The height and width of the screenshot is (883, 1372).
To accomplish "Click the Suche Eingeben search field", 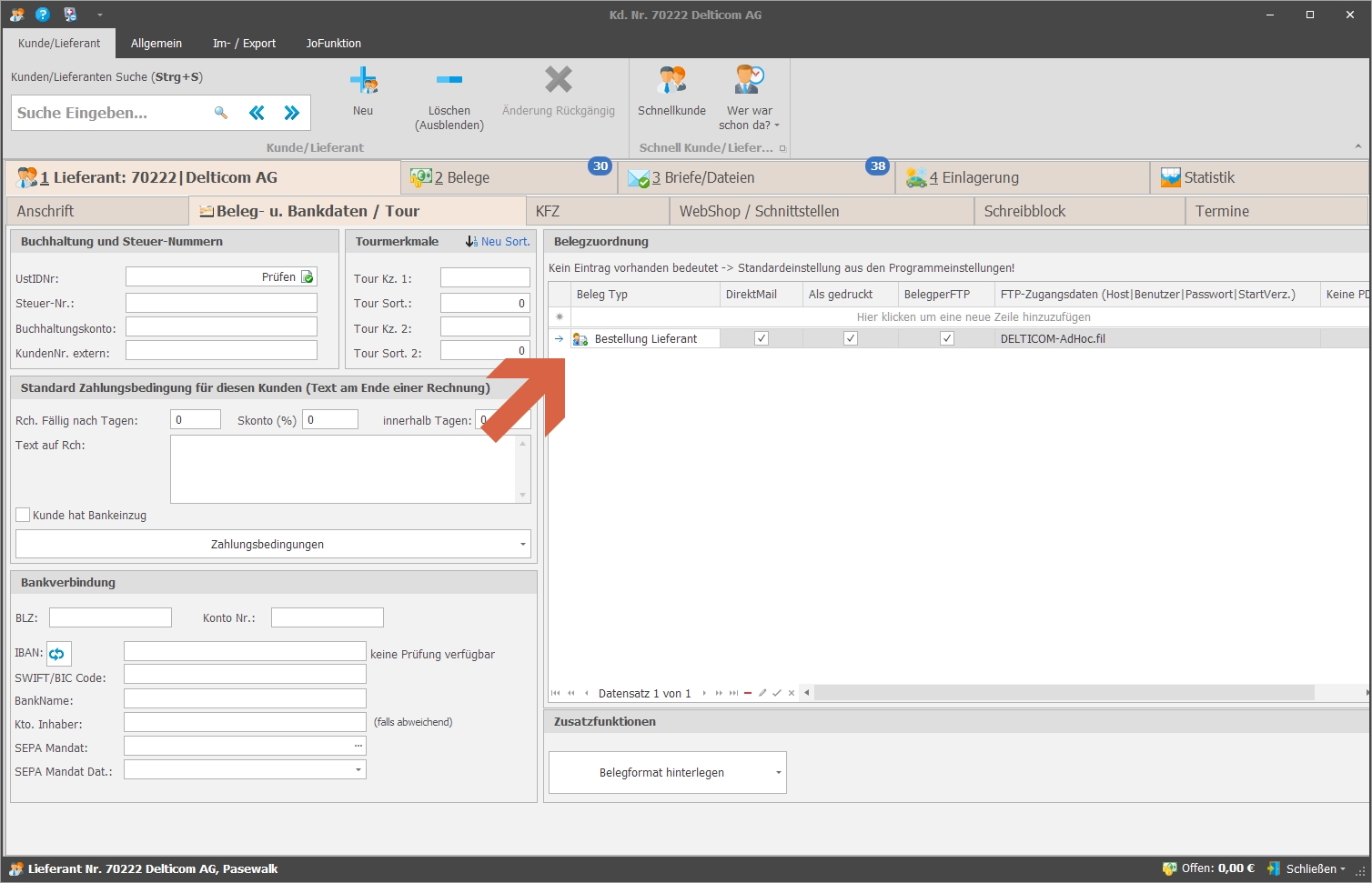I will point(109,113).
